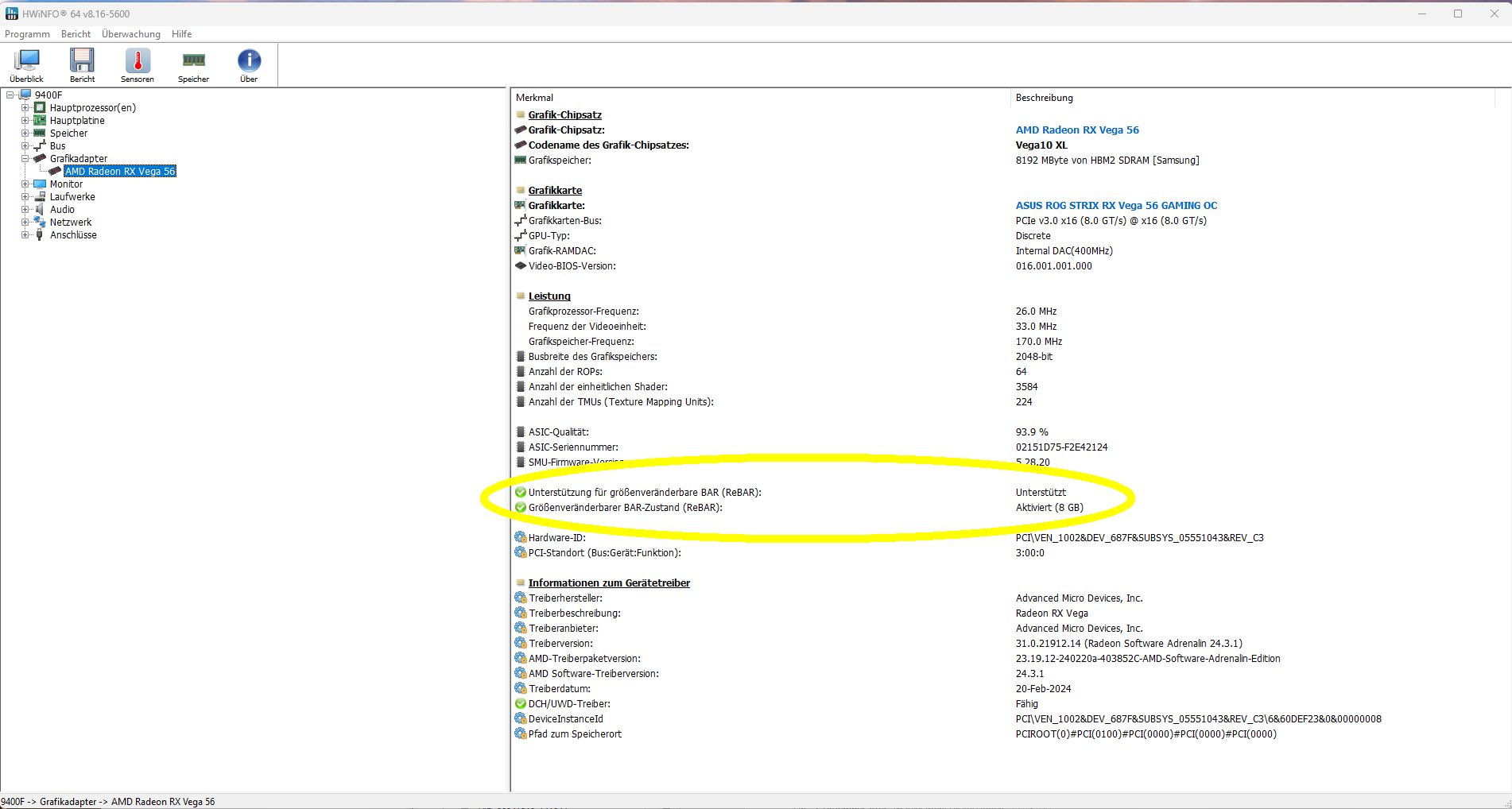The image size is (1512, 809).
Task: Select the 2048-bit bus width value
Action: 1033,357
